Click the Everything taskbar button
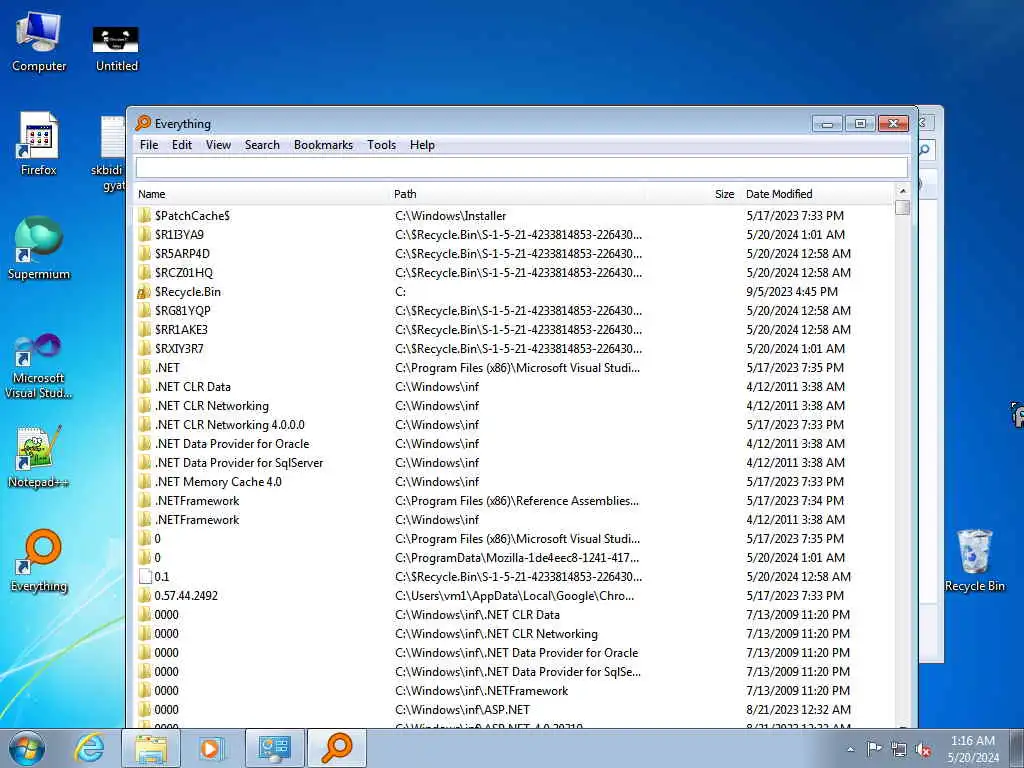The width and height of the screenshot is (1024, 768). coord(336,748)
